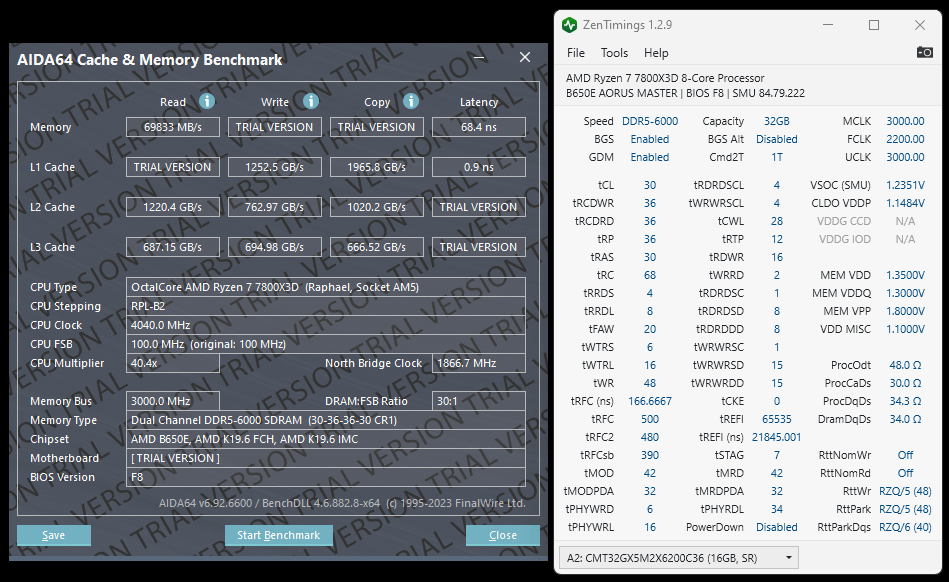Open the Tools menu in ZenTimings

[614, 53]
